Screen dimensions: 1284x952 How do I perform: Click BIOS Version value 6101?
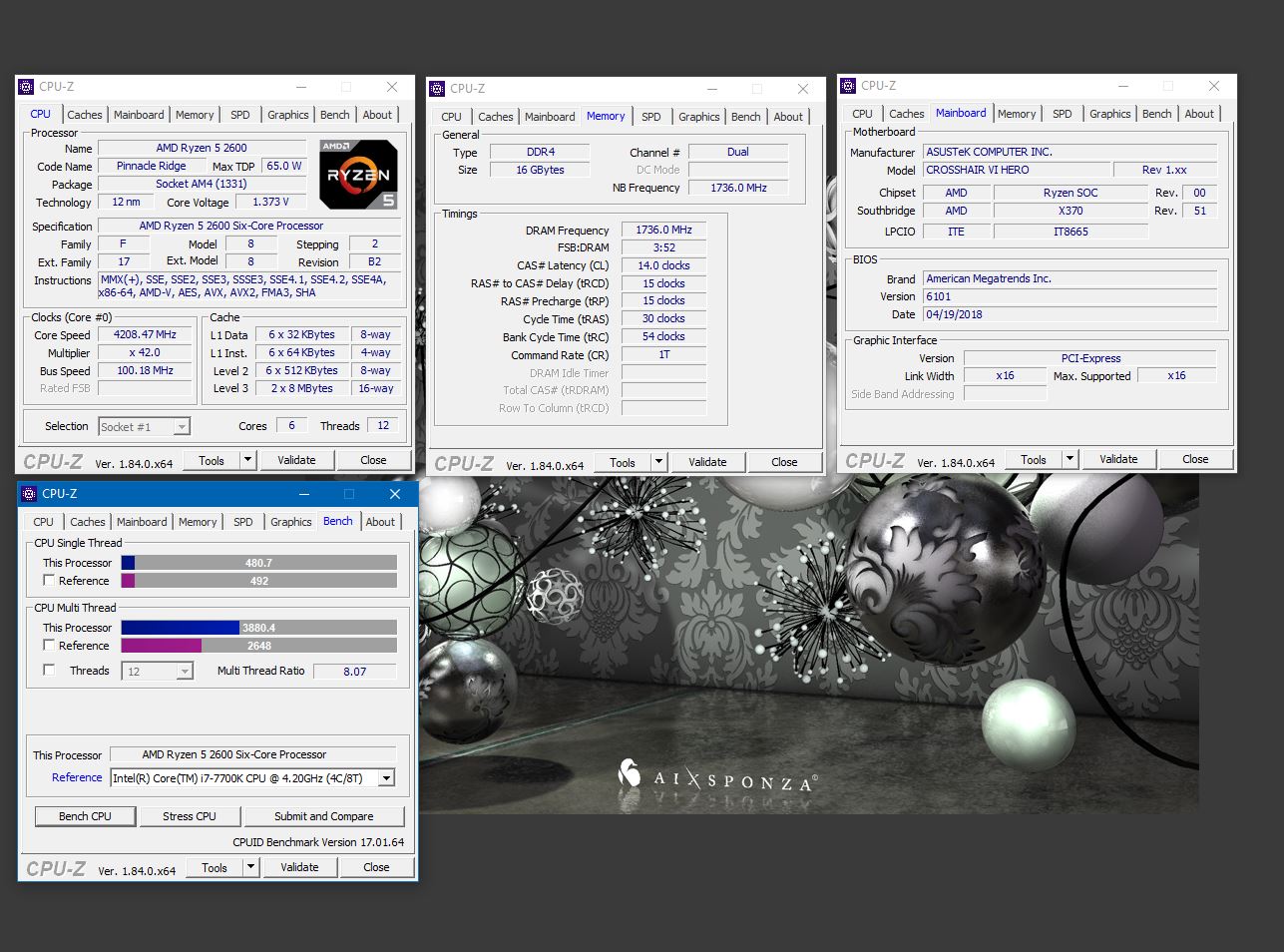pyautogui.click(x=1070, y=297)
